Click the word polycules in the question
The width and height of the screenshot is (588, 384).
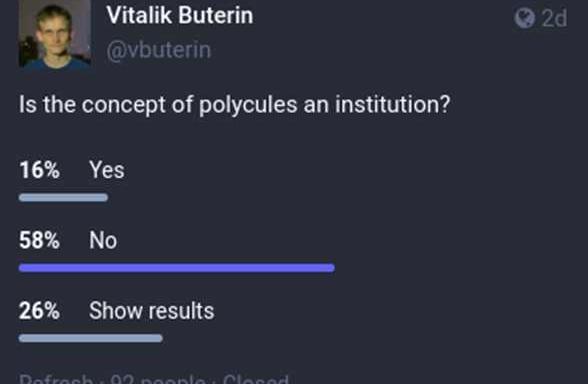point(248,105)
